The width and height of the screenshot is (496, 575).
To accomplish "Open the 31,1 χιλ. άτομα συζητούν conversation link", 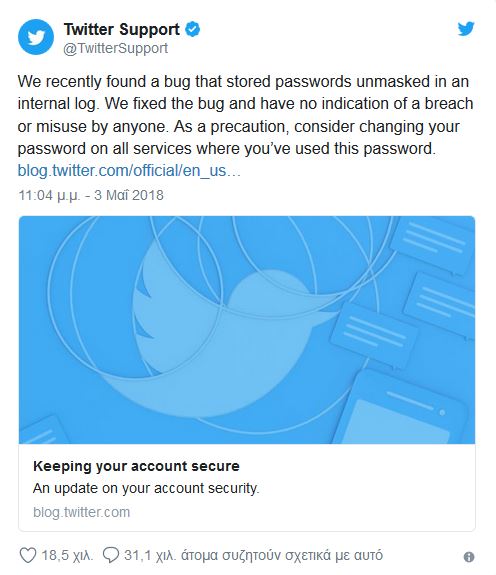I will click(253, 555).
